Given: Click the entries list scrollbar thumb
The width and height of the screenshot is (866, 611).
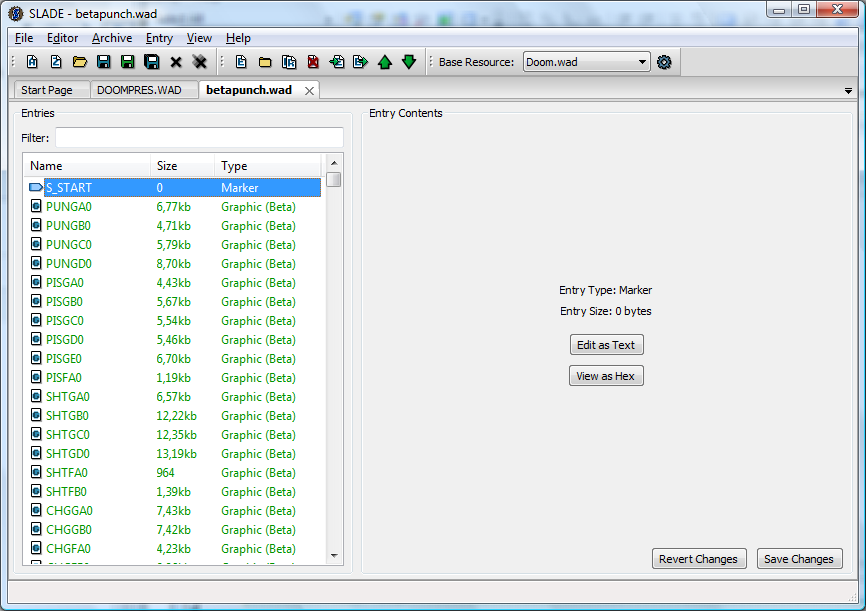Looking at the screenshot, I should coord(334,180).
